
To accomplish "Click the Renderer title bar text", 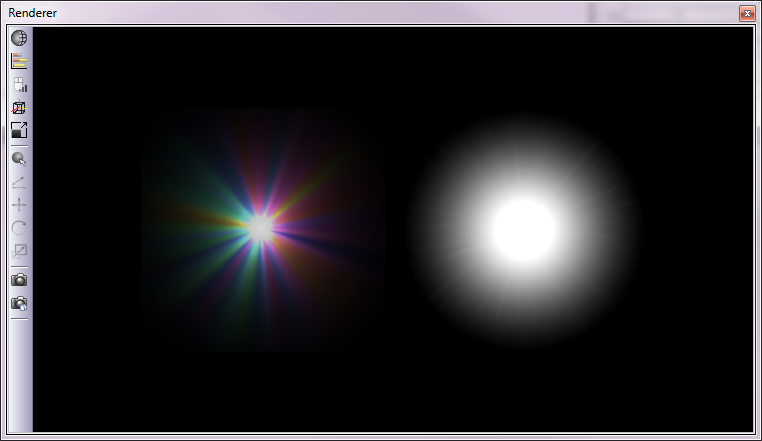I will [x=33, y=13].
